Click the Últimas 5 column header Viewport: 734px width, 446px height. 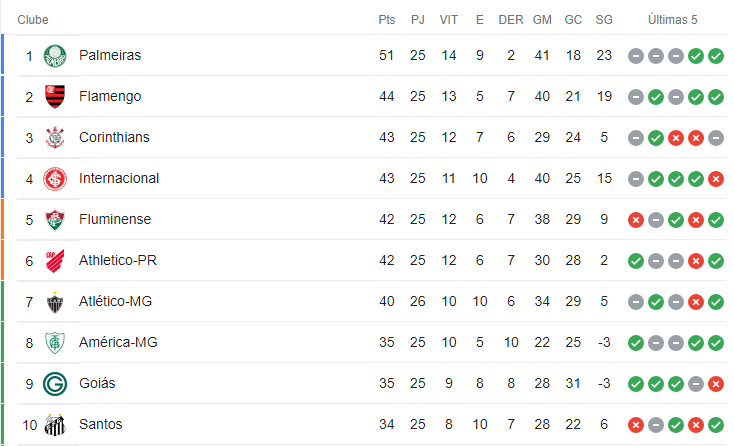tap(673, 20)
